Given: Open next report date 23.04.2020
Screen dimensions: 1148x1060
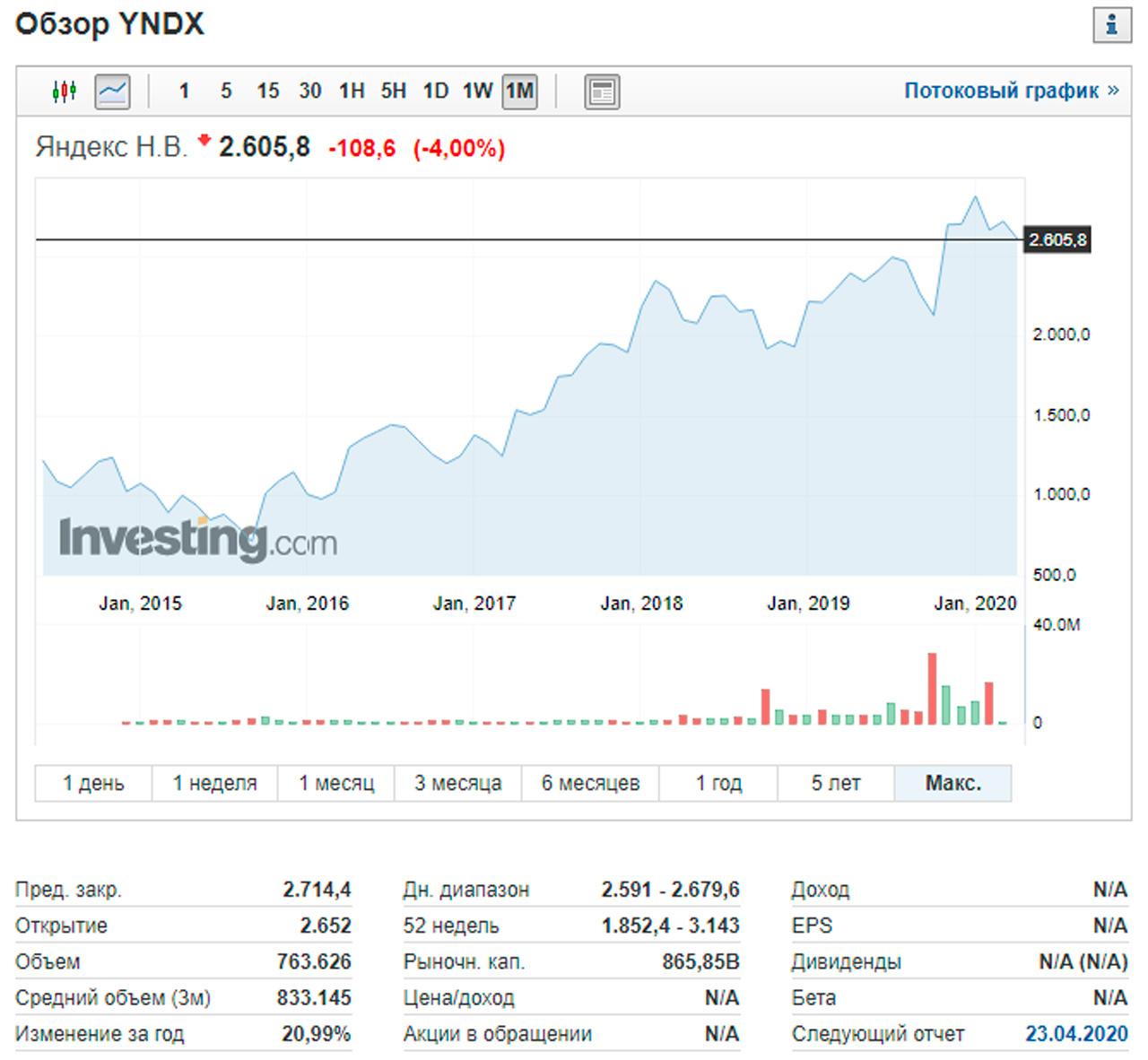Looking at the screenshot, I should pos(1076,1034).
